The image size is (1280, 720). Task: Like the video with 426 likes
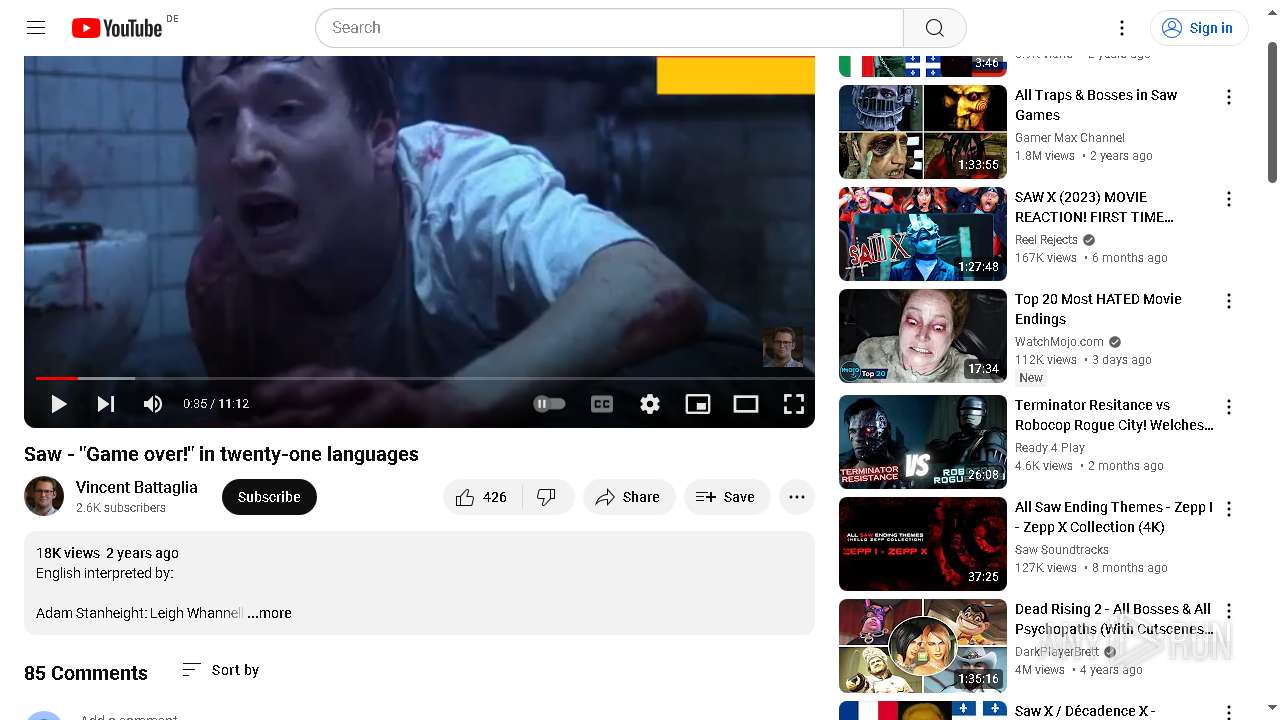point(481,497)
